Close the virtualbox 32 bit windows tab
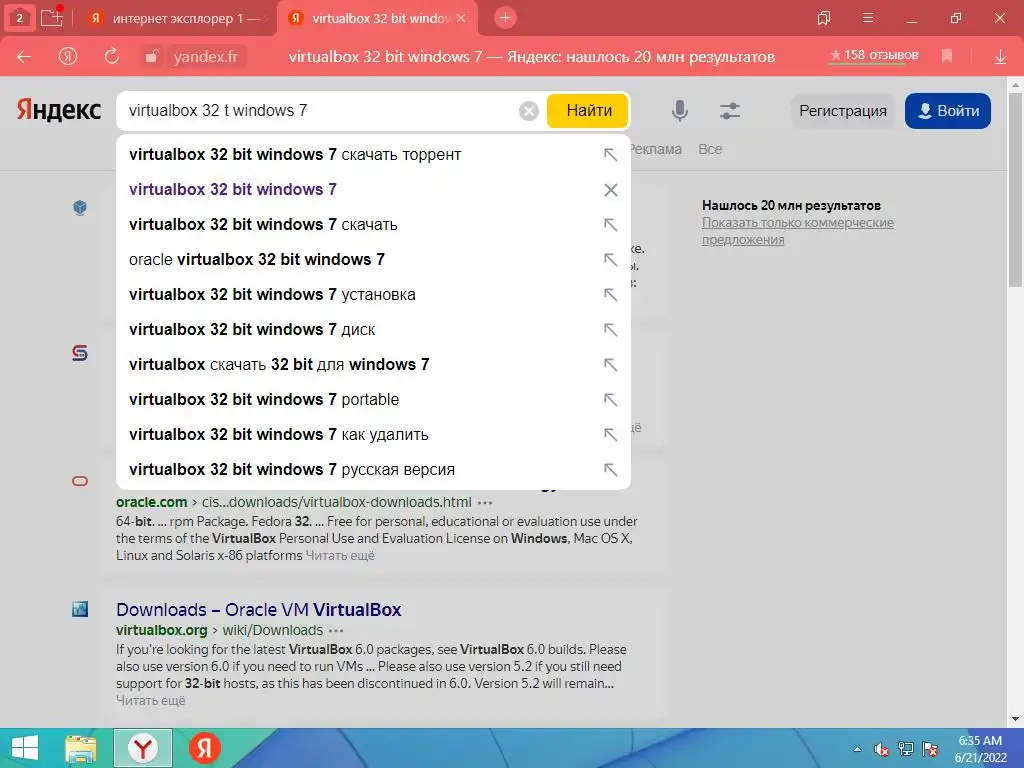The width and height of the screenshot is (1024, 768). [x=461, y=18]
